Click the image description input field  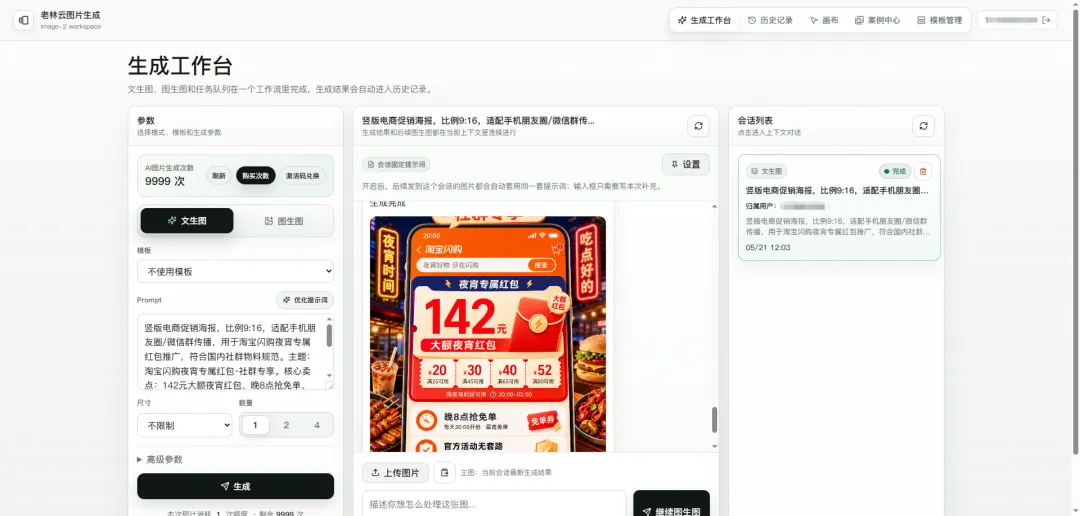click(x=495, y=504)
